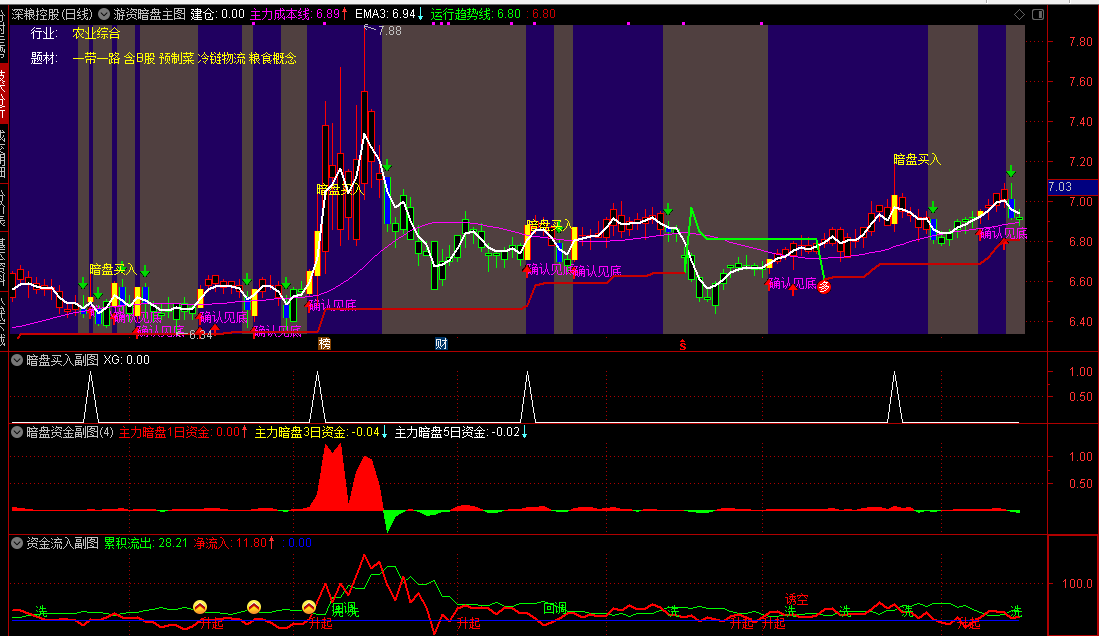Click the second yellow up-arrow circle in 资金流入副图

tap(254, 606)
